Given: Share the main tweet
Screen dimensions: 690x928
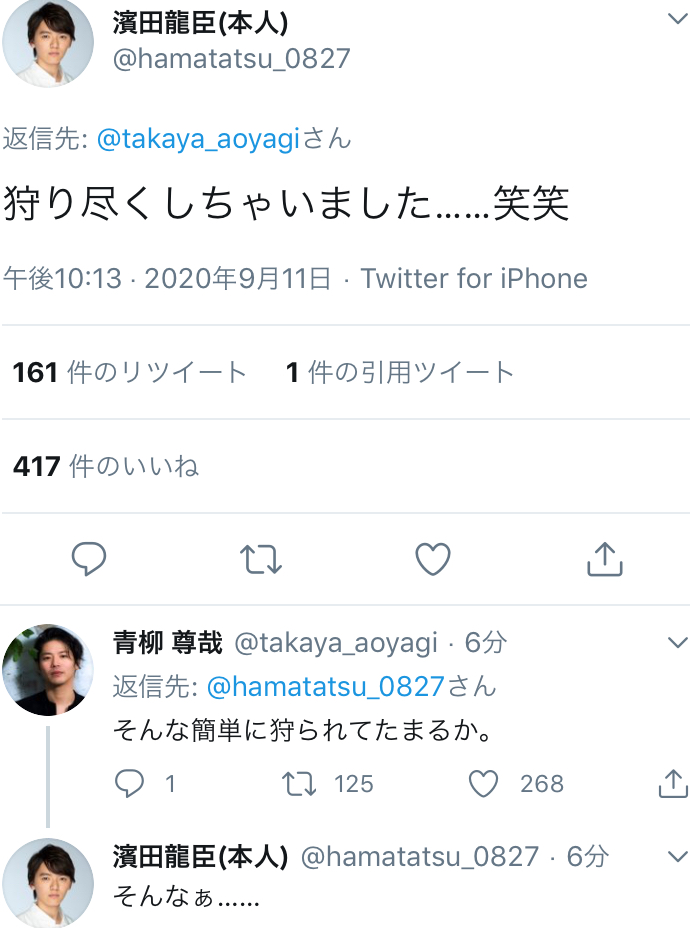Looking at the screenshot, I should (604, 559).
